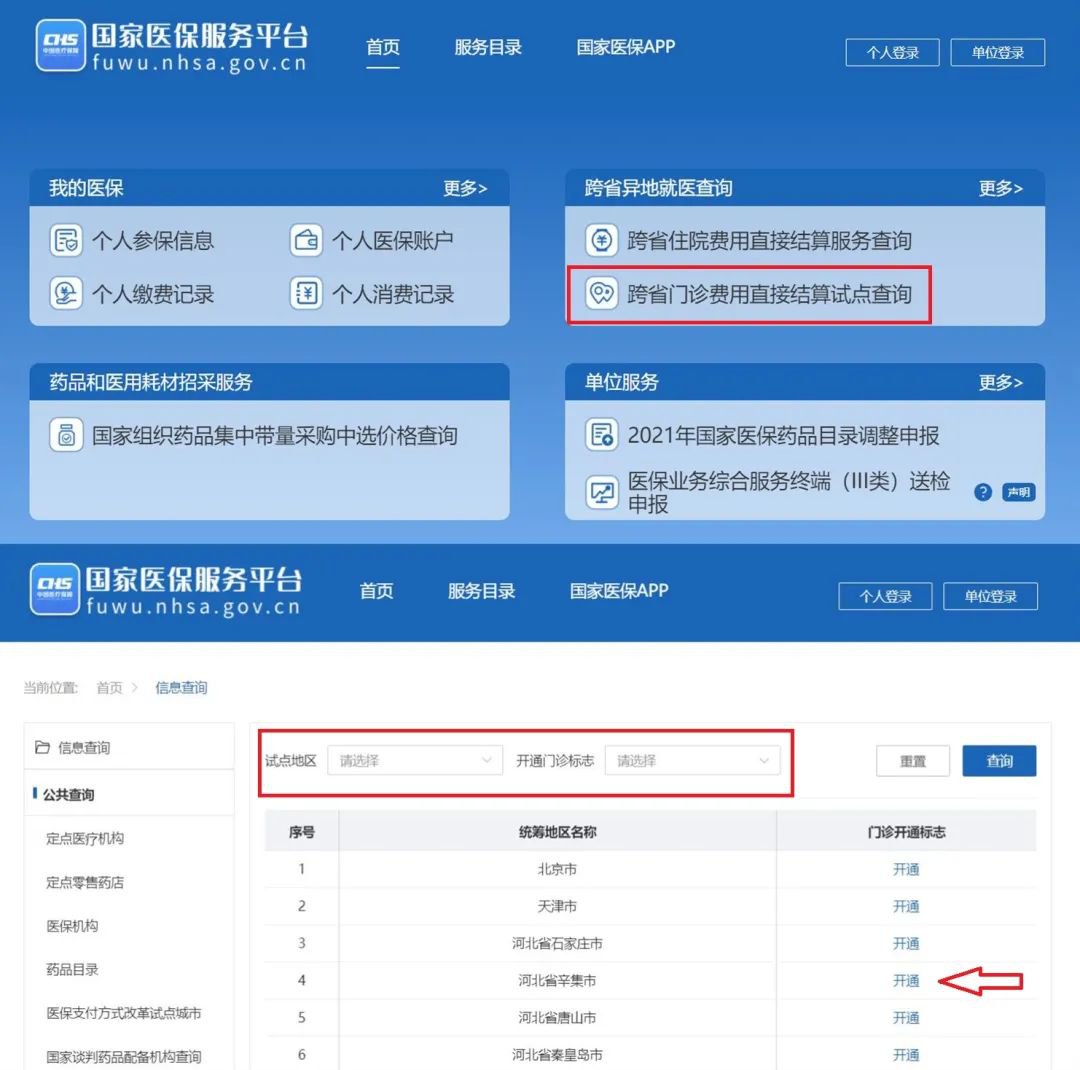The image size is (1080, 1070).
Task: Click 个人登录 button in lower header
Action: click(x=885, y=596)
